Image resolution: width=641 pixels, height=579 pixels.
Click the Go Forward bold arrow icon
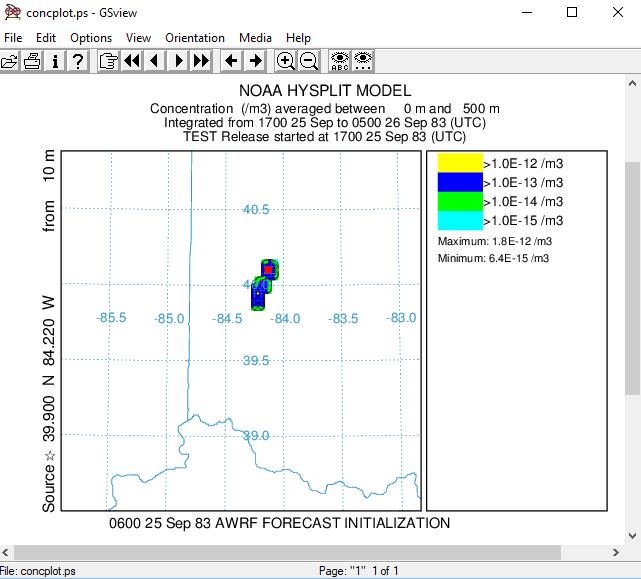pos(255,61)
